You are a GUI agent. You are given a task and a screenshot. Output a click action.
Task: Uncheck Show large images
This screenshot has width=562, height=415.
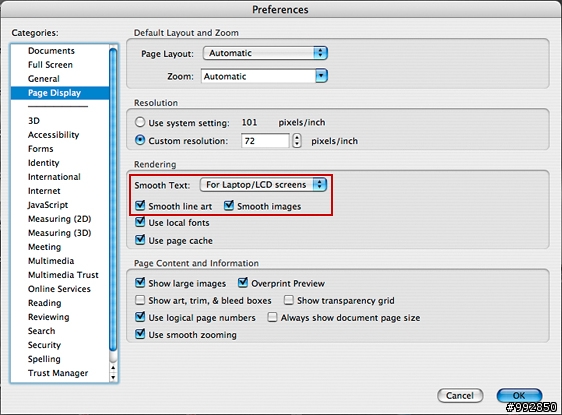(140, 283)
